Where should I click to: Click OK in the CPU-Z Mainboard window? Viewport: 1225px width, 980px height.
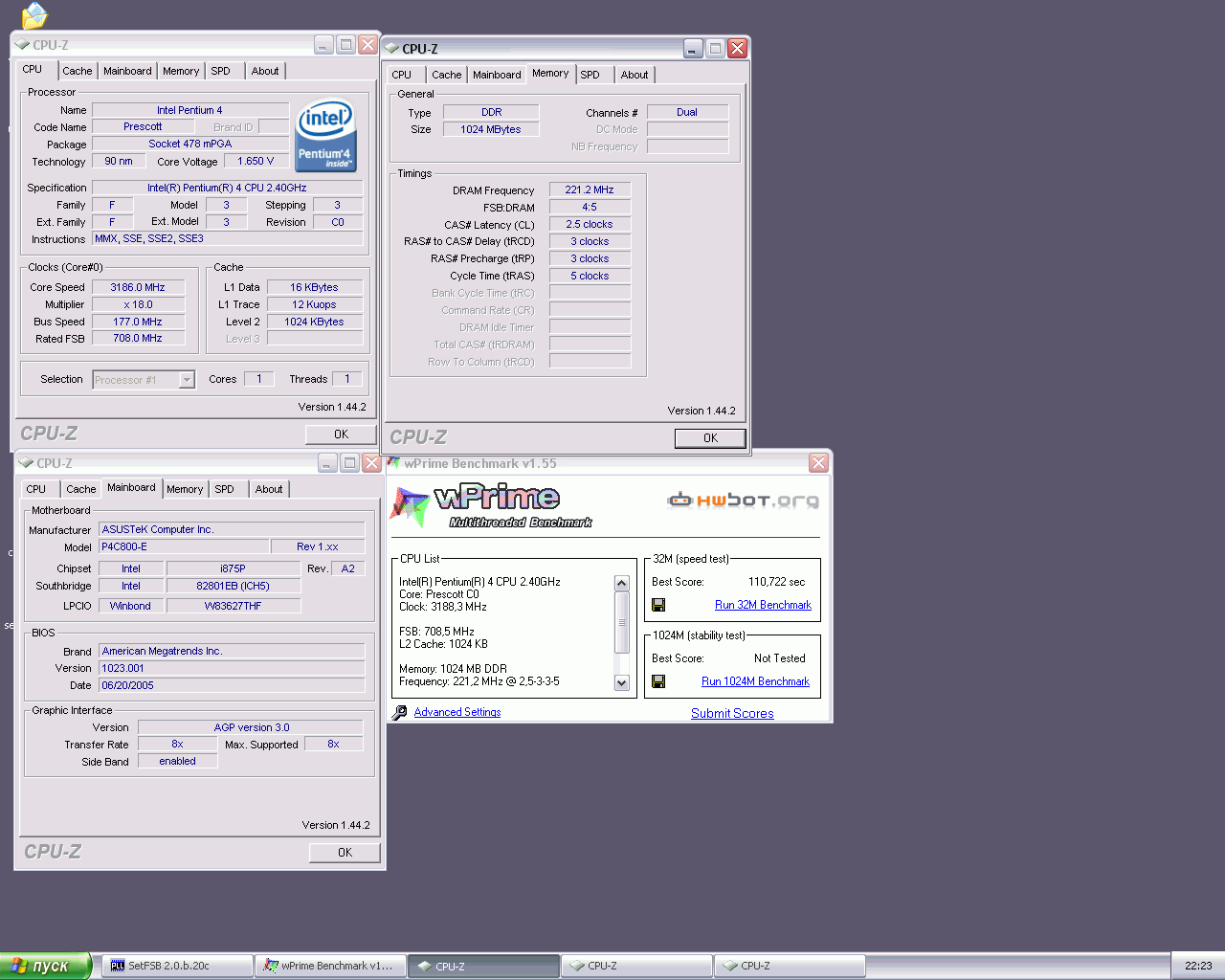coord(345,853)
